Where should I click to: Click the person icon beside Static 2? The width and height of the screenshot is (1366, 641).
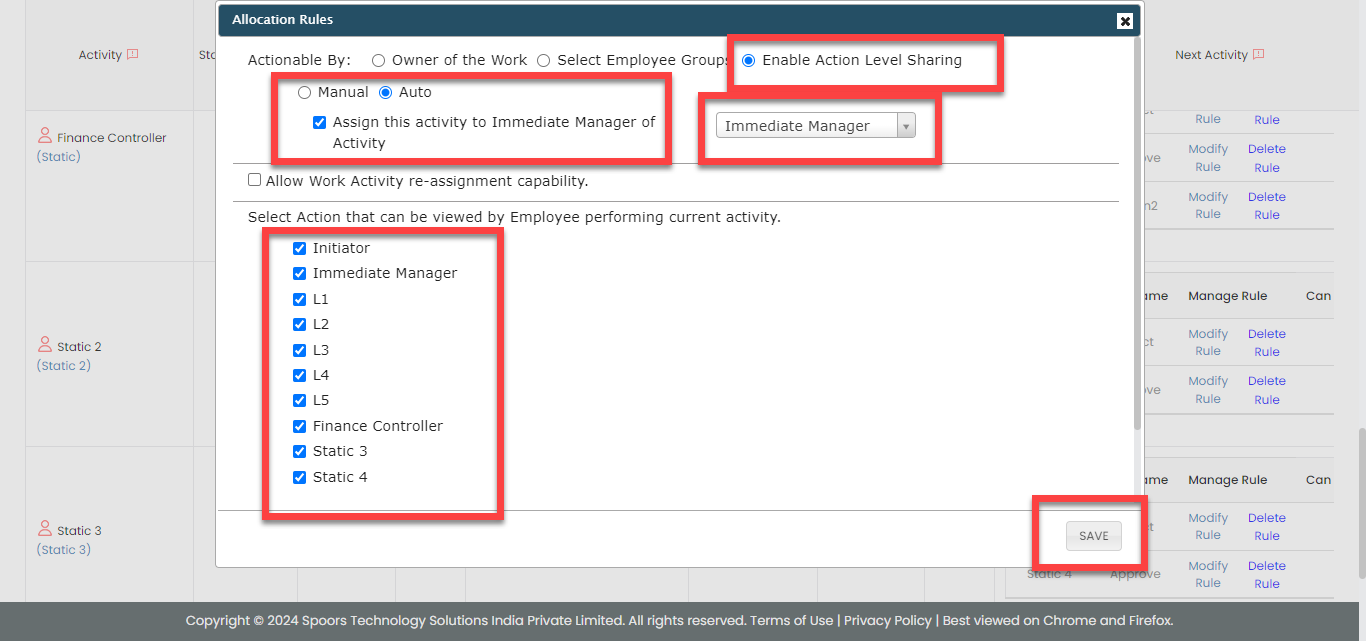[x=45, y=345]
